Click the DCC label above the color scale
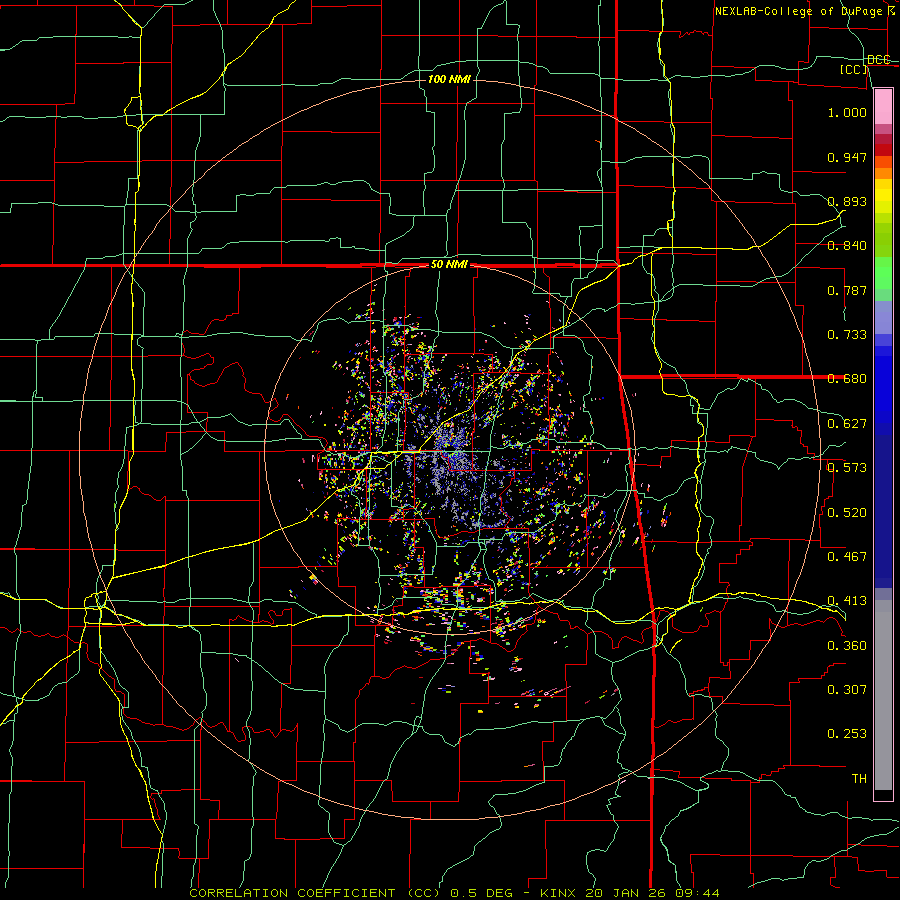Image resolution: width=900 pixels, height=900 pixels. tap(879, 59)
